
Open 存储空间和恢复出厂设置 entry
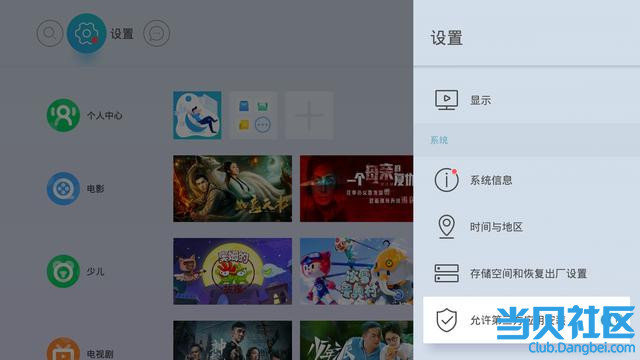pyautogui.click(x=527, y=273)
